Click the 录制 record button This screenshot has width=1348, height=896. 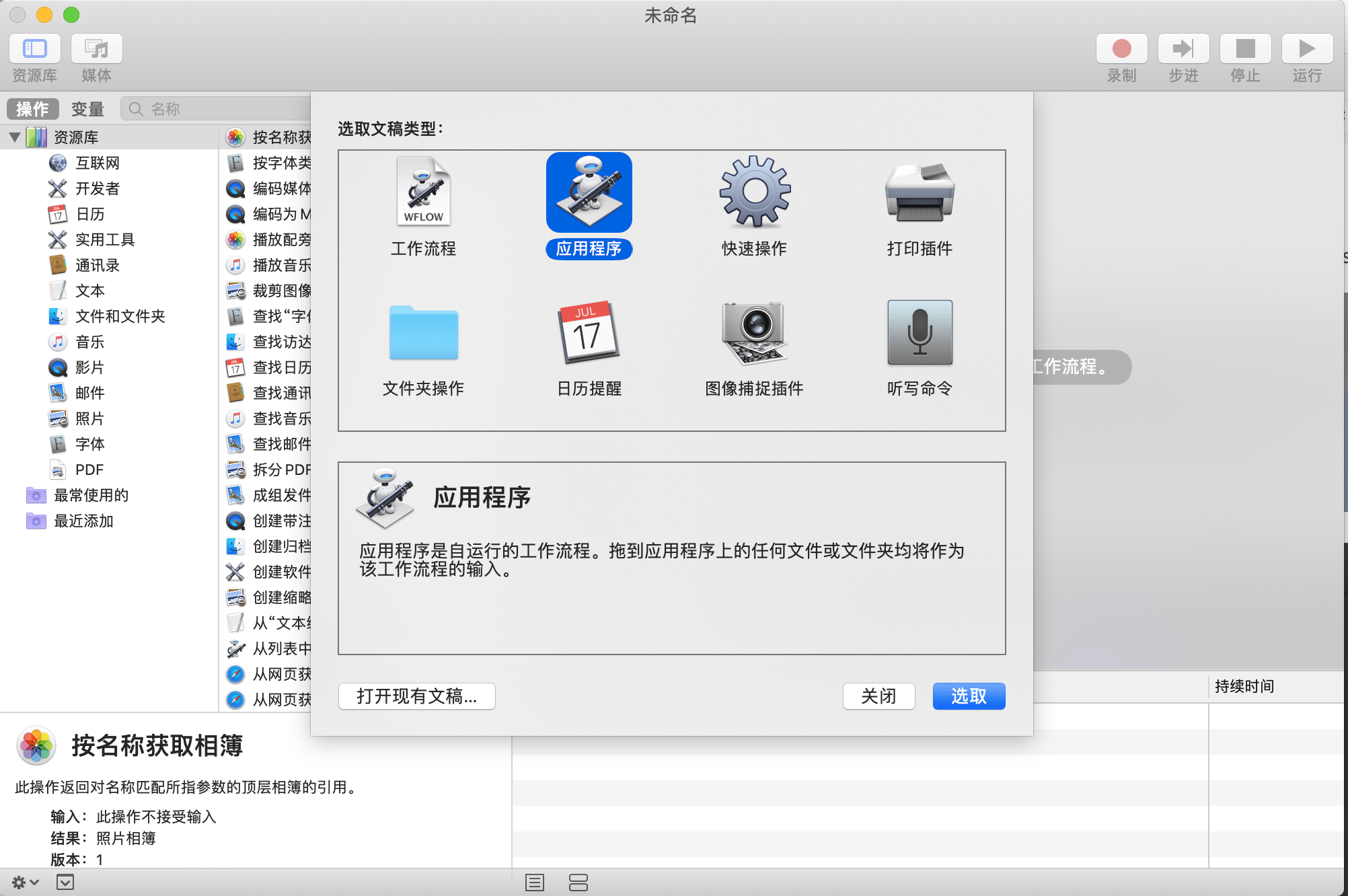[1121, 48]
